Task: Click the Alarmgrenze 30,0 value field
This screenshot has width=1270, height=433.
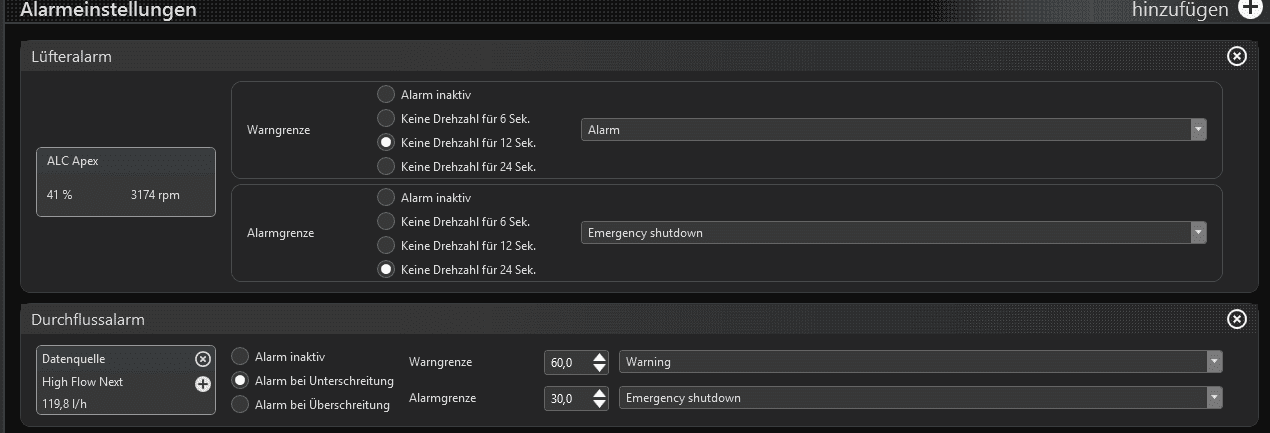Action: coord(565,398)
